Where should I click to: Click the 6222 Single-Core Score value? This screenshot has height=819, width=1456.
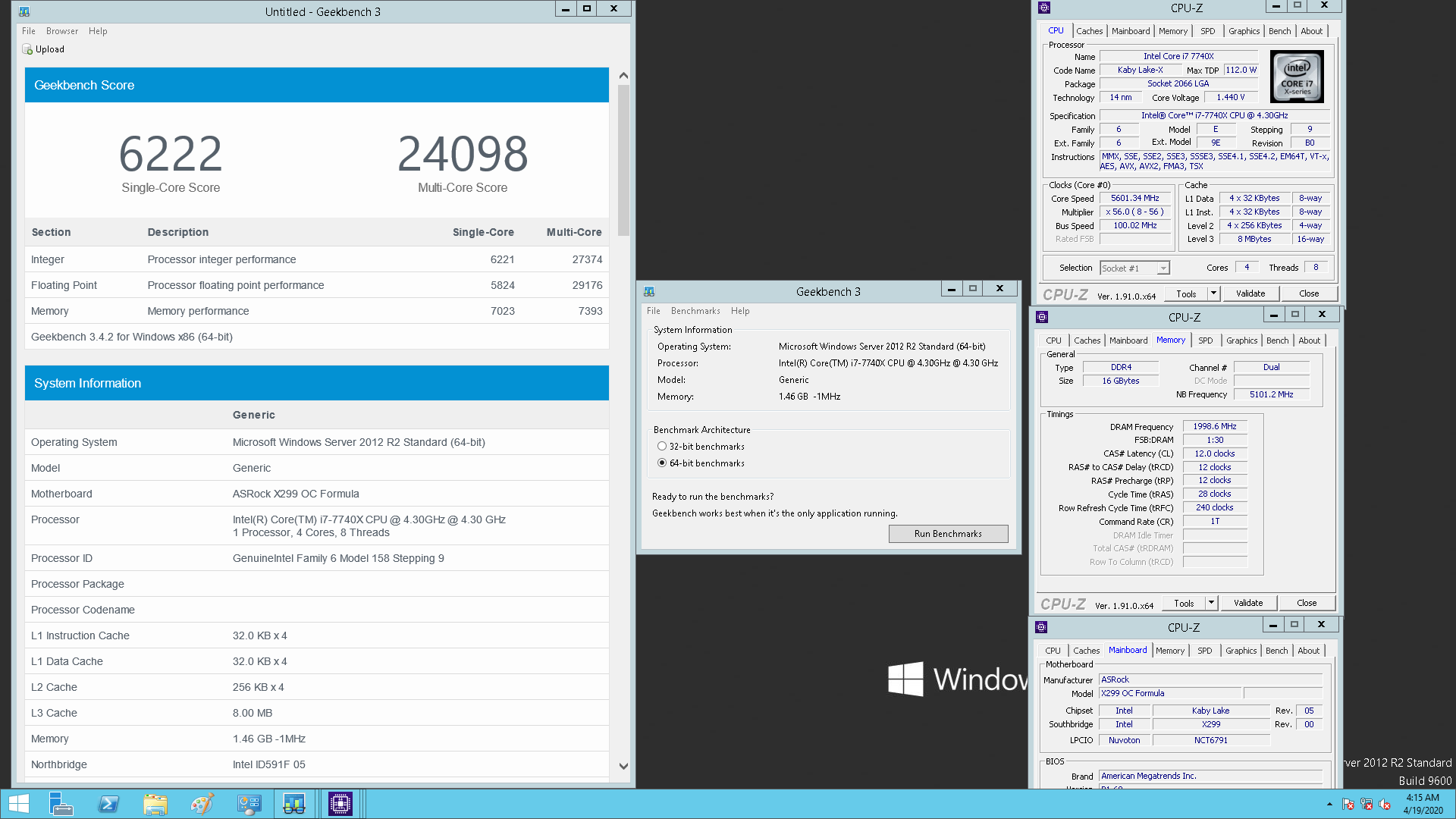click(171, 153)
